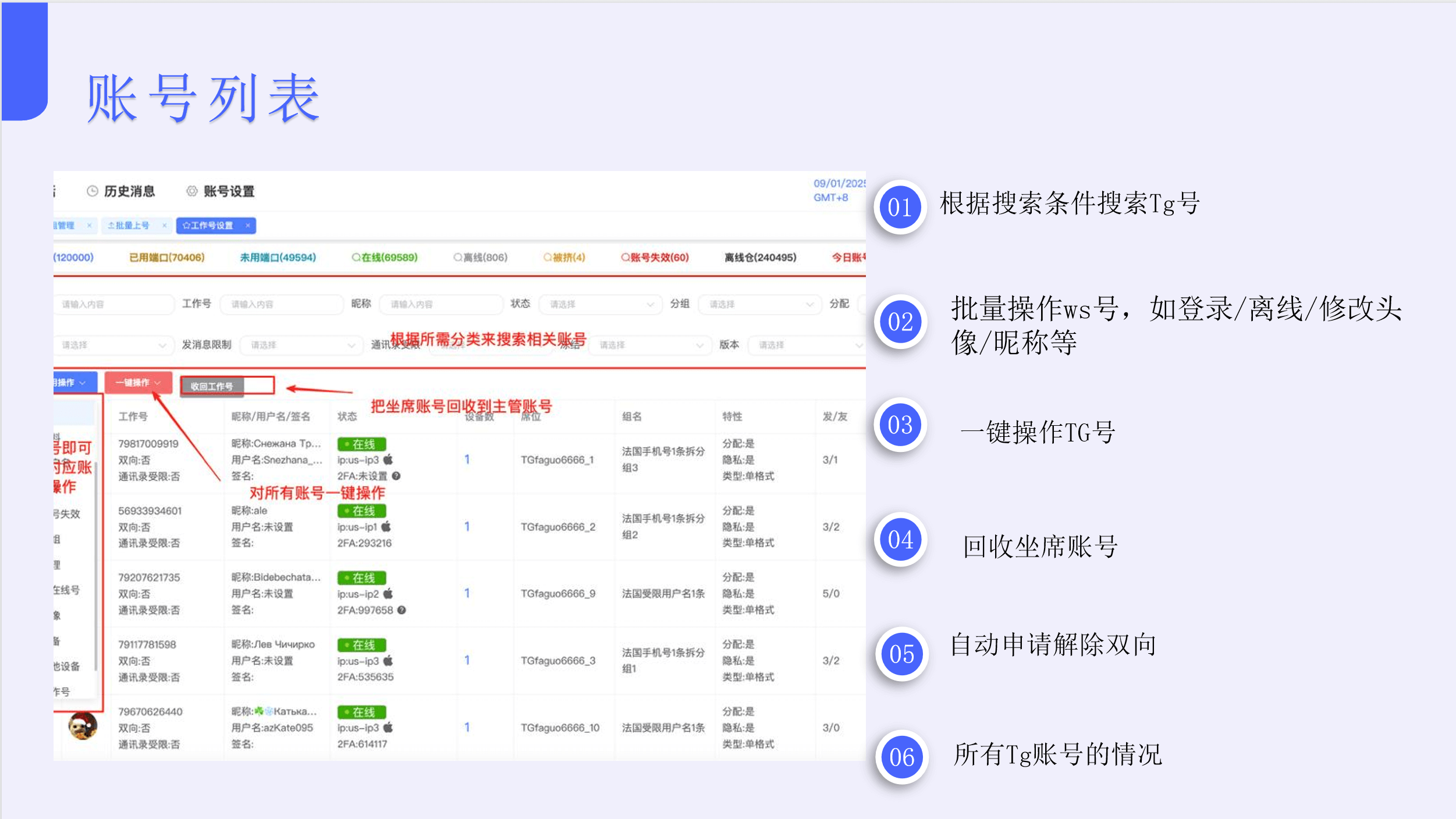
Task: Close the 批量上号 tab
Action: pos(164,225)
